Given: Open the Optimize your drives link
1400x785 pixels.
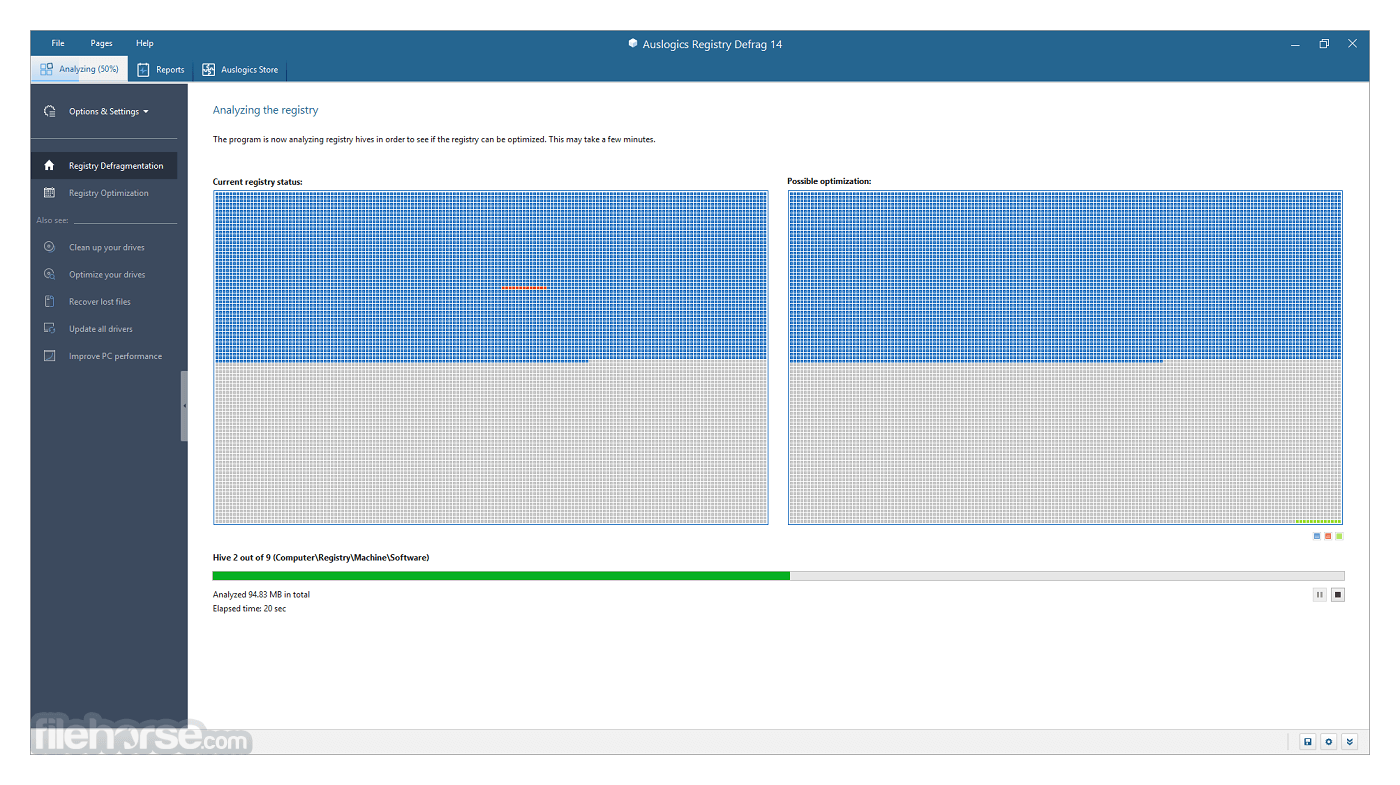Looking at the screenshot, I should 107,274.
